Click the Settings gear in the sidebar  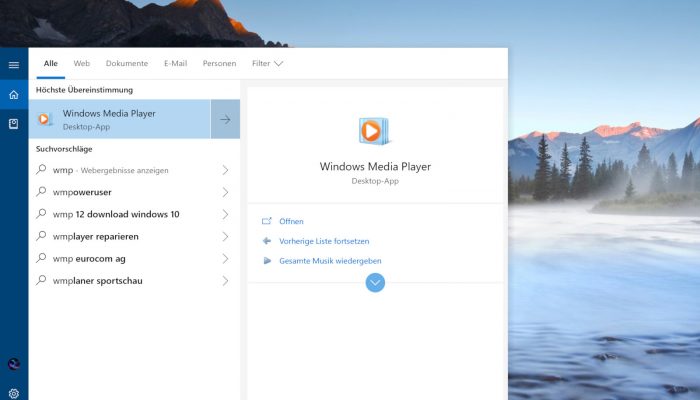[14, 394]
